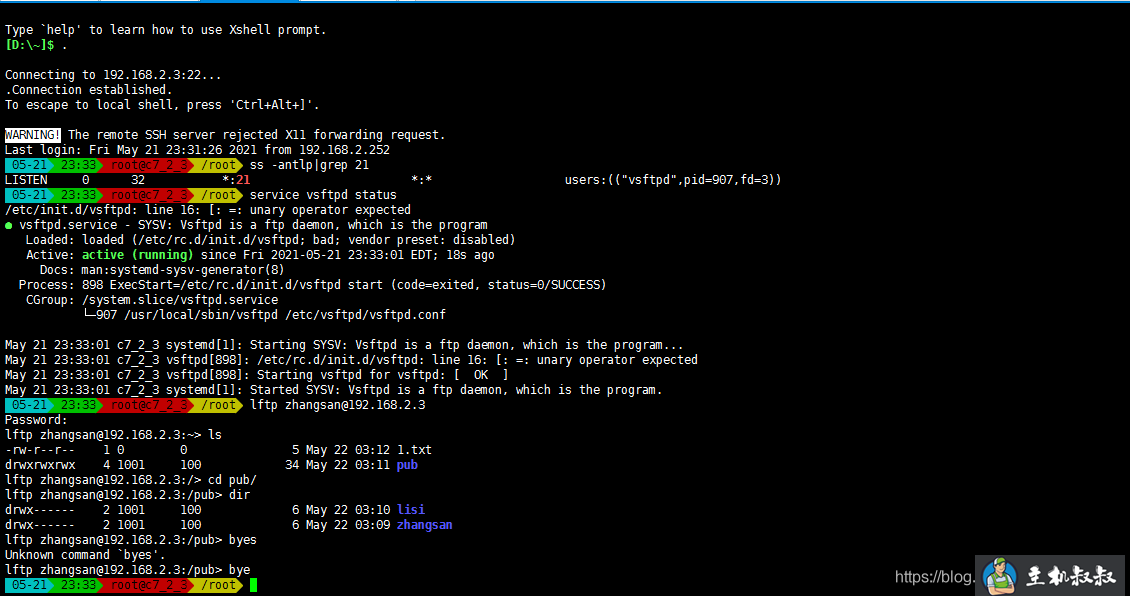Click the yellow /root segment of last prompt
Image resolution: width=1130 pixels, height=596 pixels.
(218, 585)
